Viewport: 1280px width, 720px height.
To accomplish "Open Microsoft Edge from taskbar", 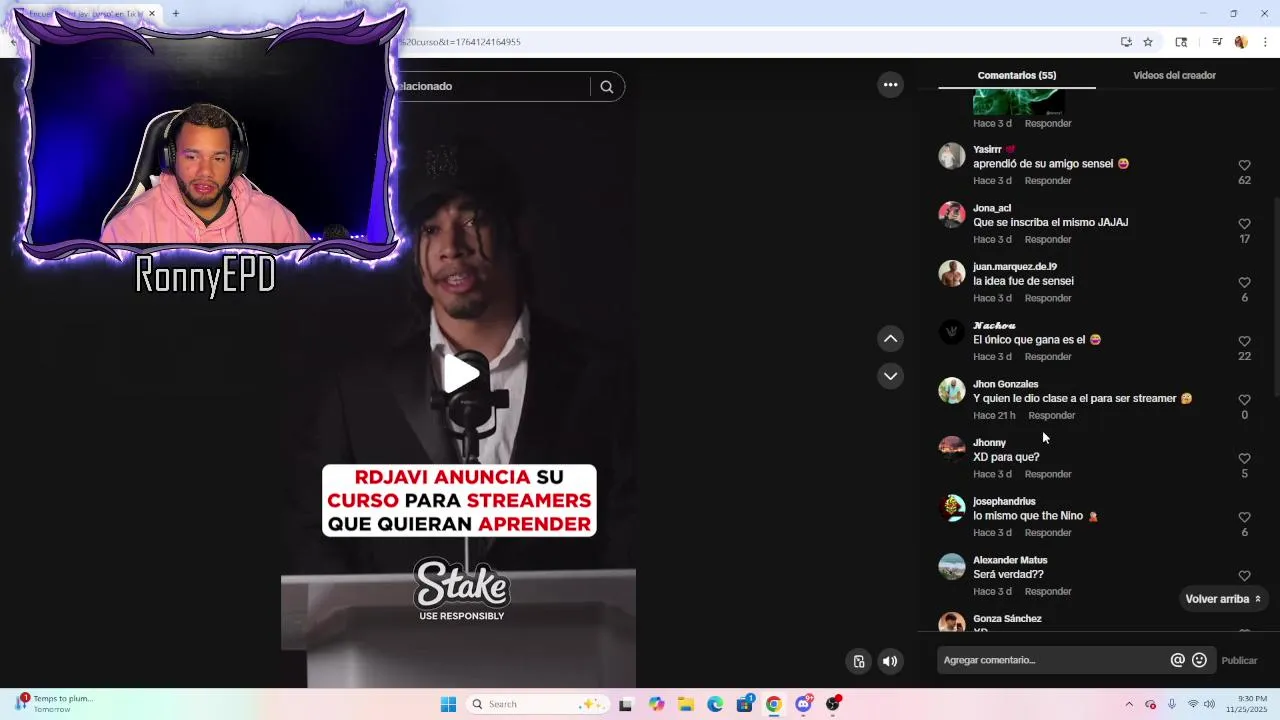I will click(715, 704).
